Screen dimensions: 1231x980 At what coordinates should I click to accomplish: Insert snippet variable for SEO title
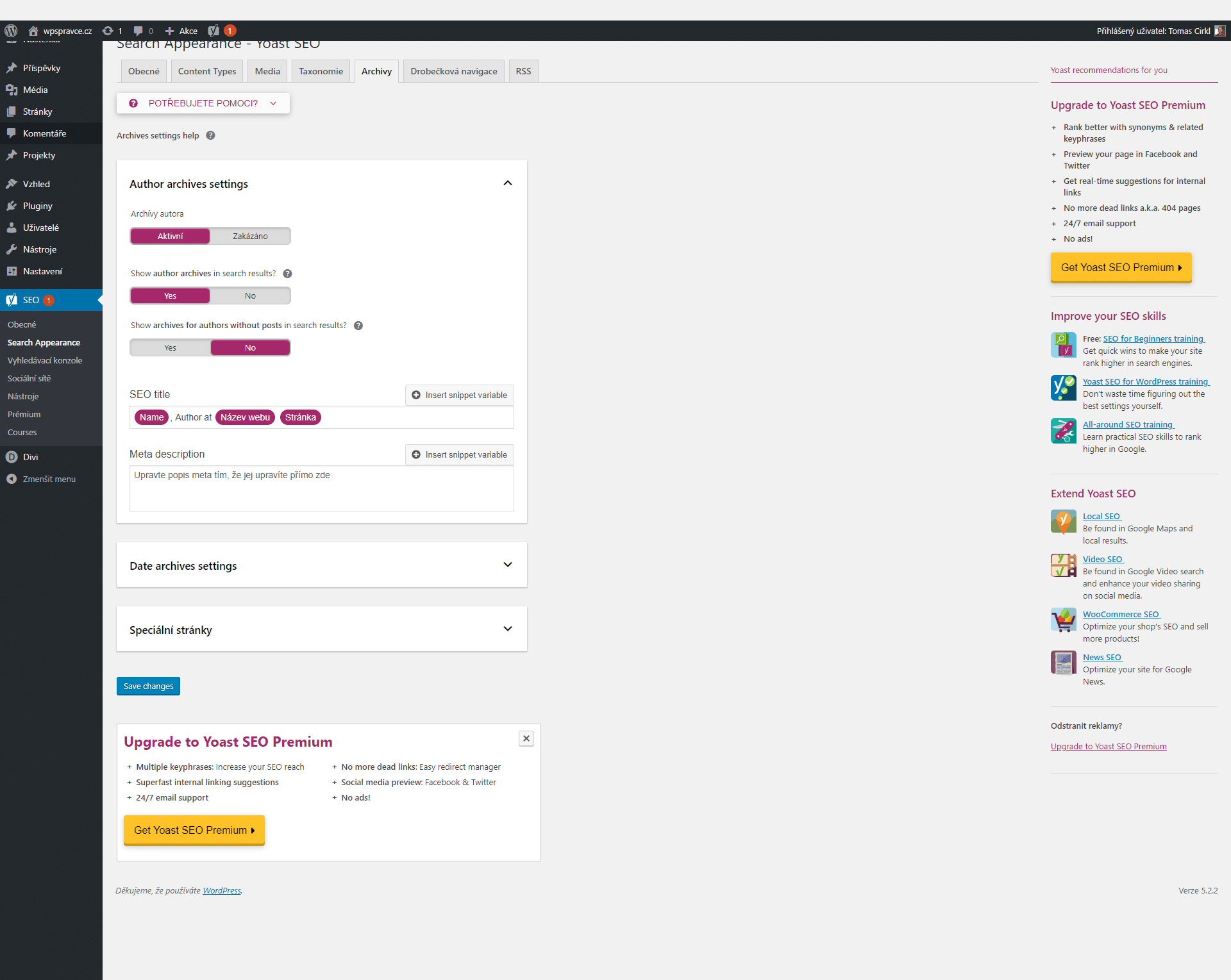460,395
